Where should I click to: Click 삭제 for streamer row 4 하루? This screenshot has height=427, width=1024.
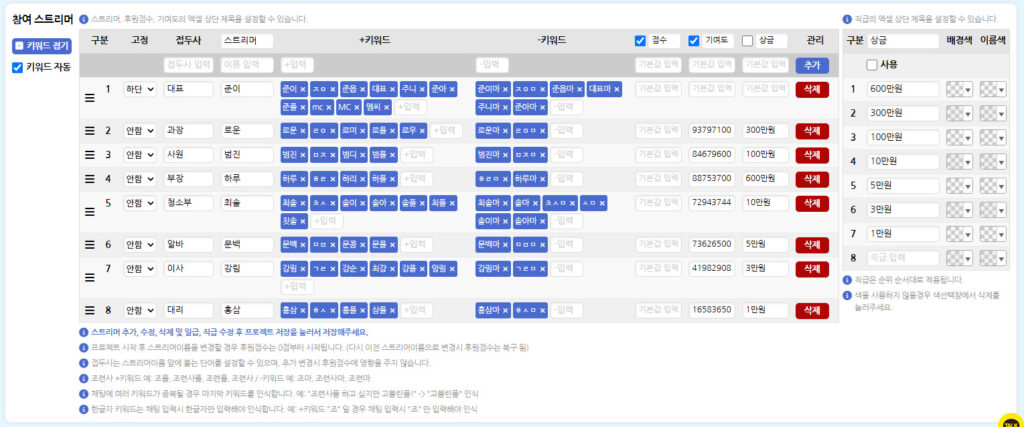[x=812, y=178]
